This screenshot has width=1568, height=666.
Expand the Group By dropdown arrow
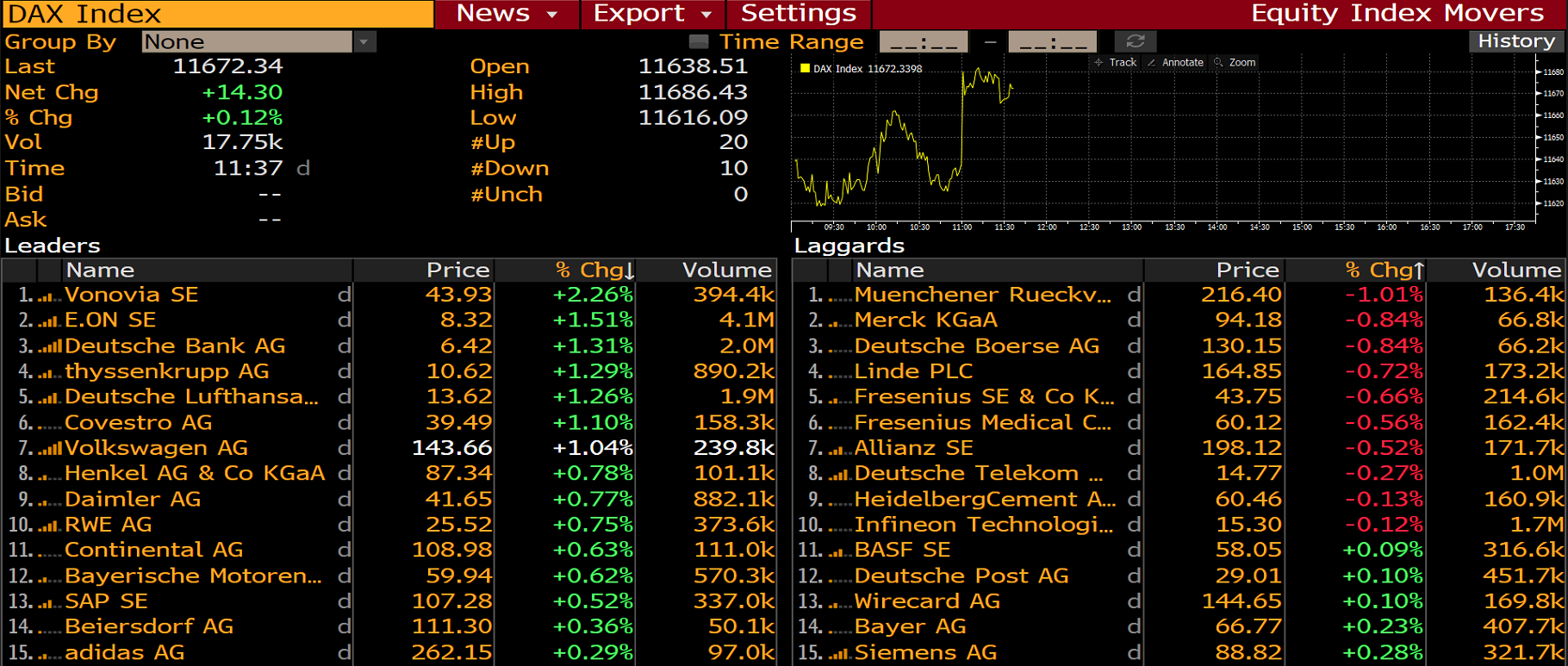pyautogui.click(x=364, y=41)
